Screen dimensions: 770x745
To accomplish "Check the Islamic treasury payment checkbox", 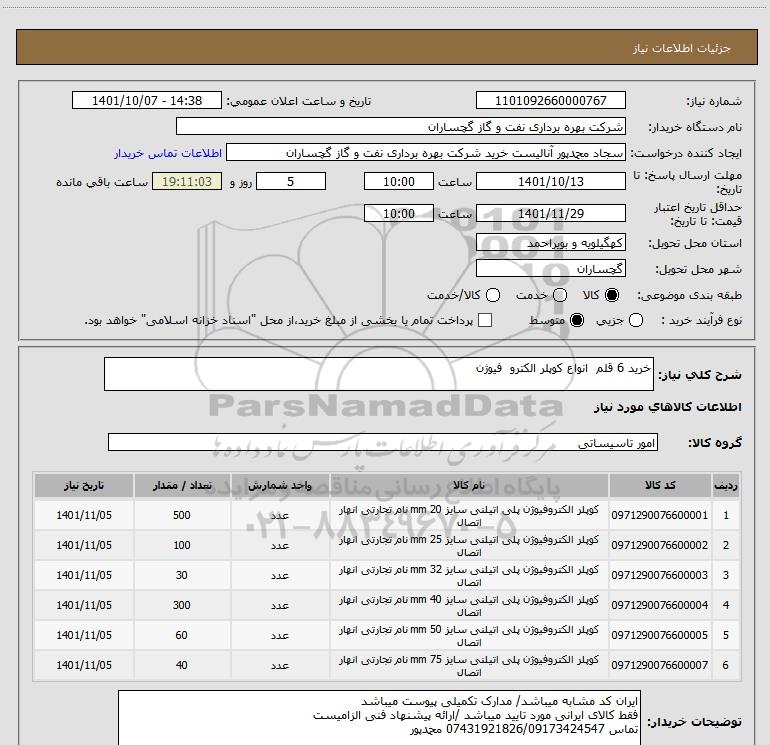I will [485, 321].
